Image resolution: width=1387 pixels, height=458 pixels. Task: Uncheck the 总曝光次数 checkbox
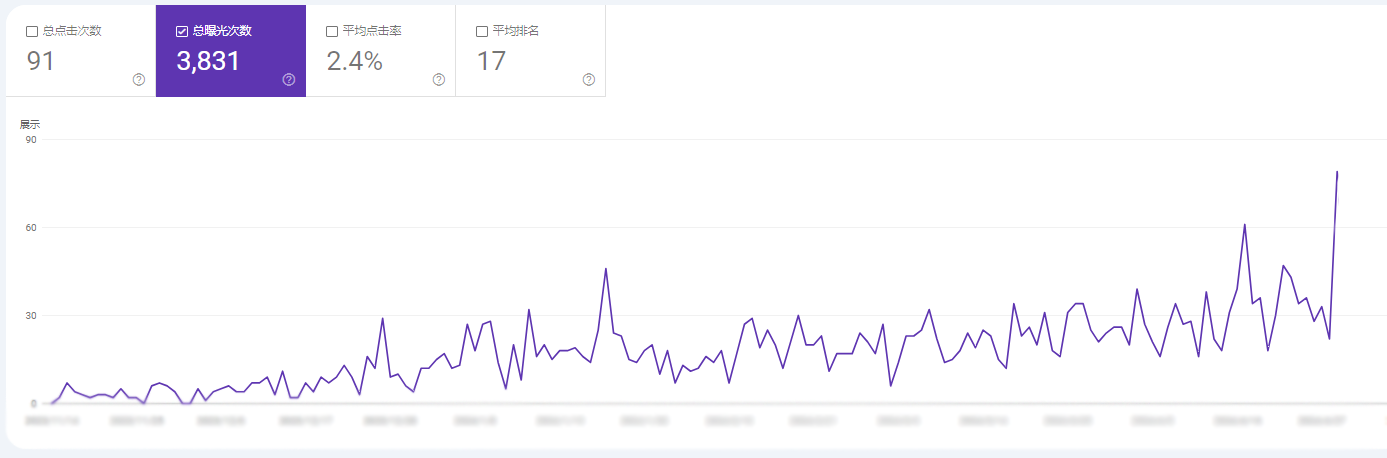pos(182,31)
